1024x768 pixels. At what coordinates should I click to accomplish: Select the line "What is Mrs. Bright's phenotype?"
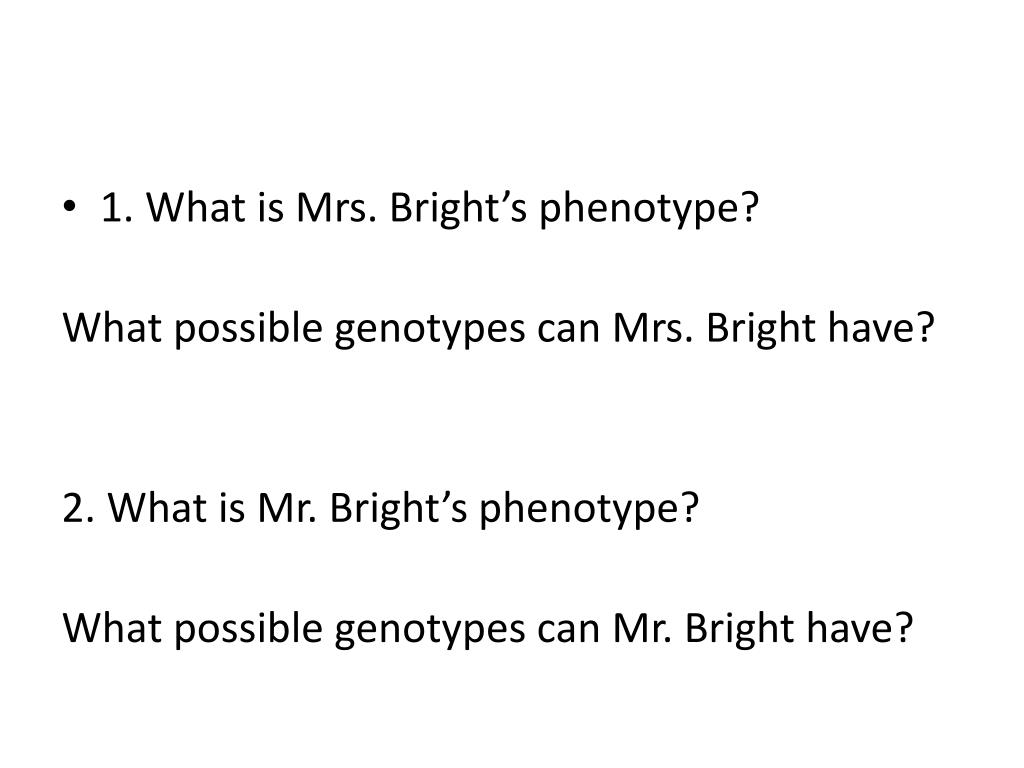tap(453, 209)
